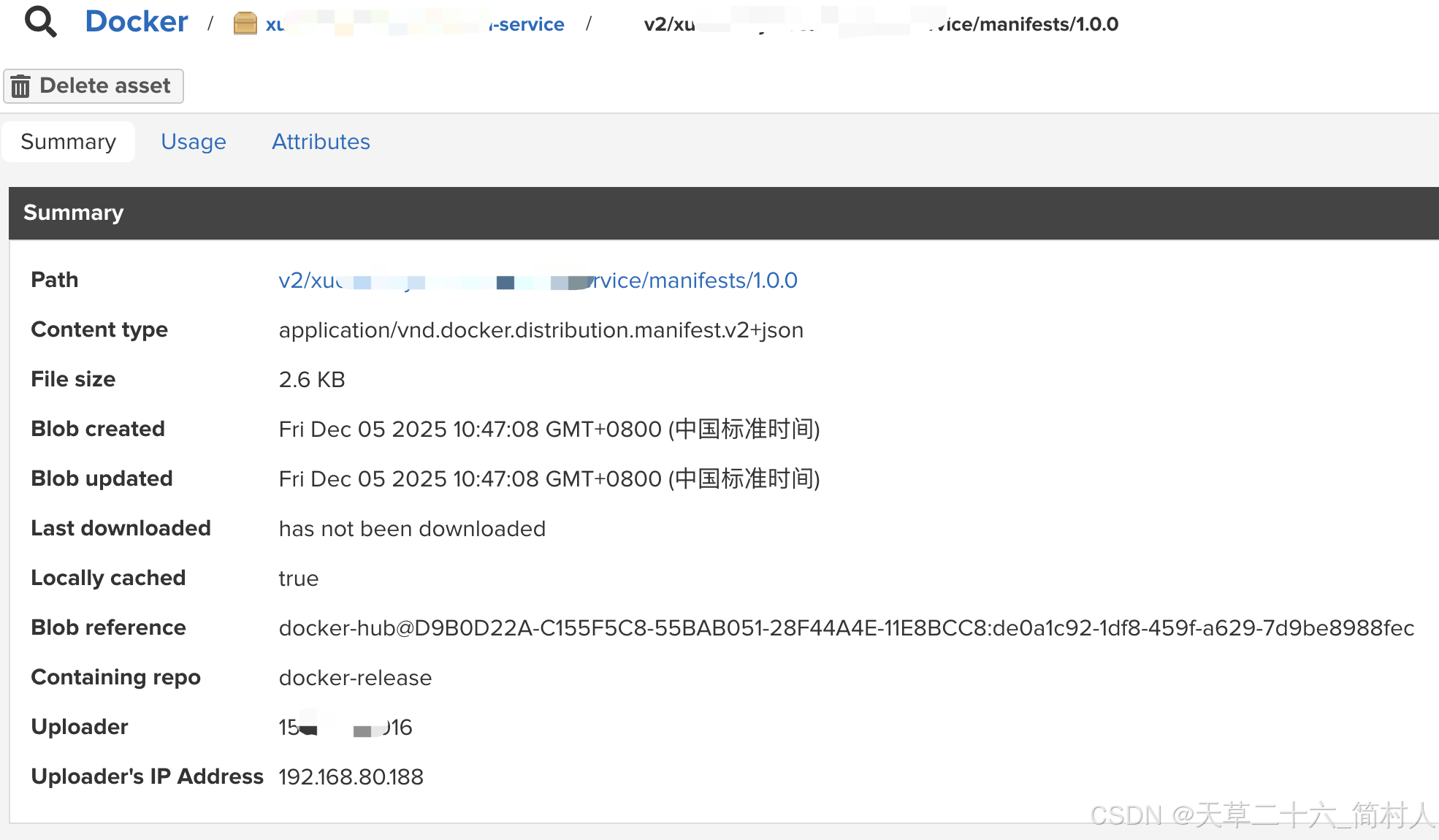The width and height of the screenshot is (1439, 840).
Task: Switch to the Attributes tab
Action: tap(321, 142)
